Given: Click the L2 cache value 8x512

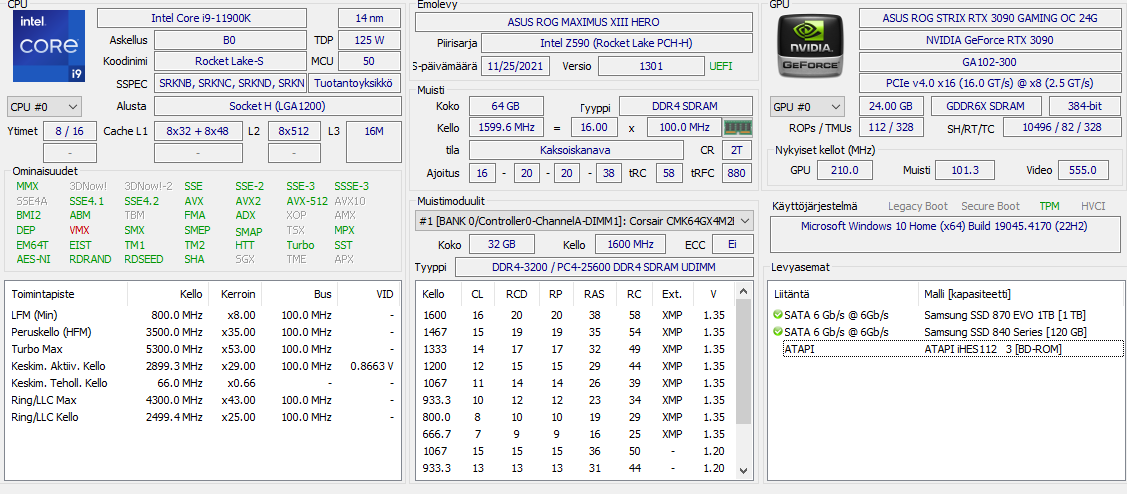Looking at the screenshot, I should (x=295, y=132).
